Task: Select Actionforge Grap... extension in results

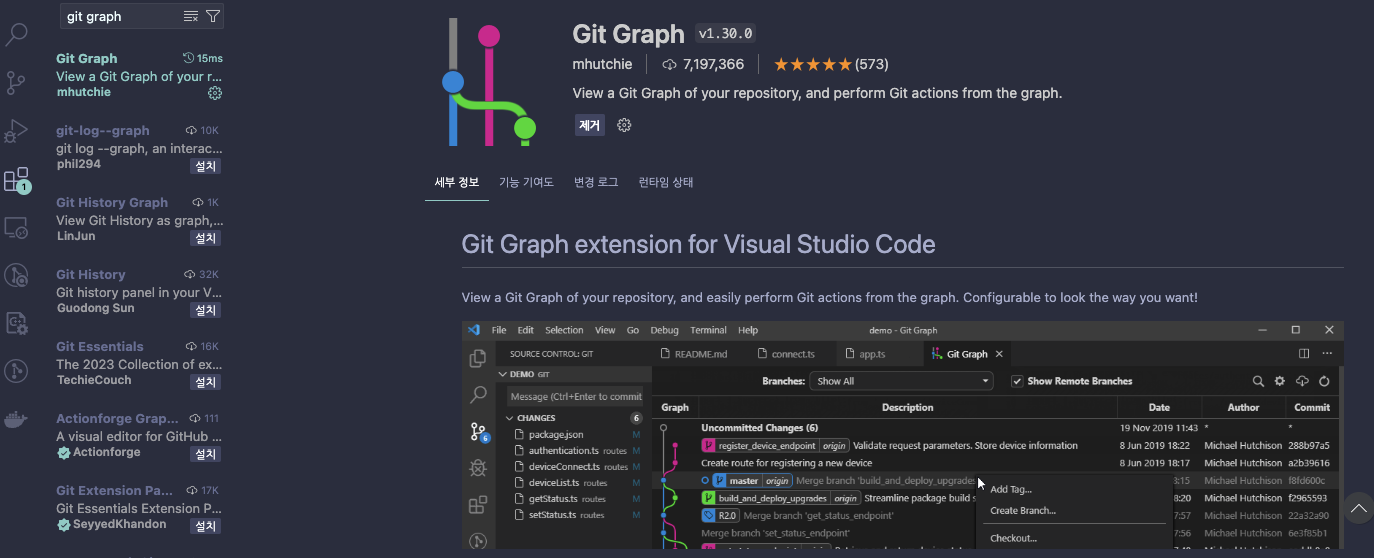Action: pos(139,435)
